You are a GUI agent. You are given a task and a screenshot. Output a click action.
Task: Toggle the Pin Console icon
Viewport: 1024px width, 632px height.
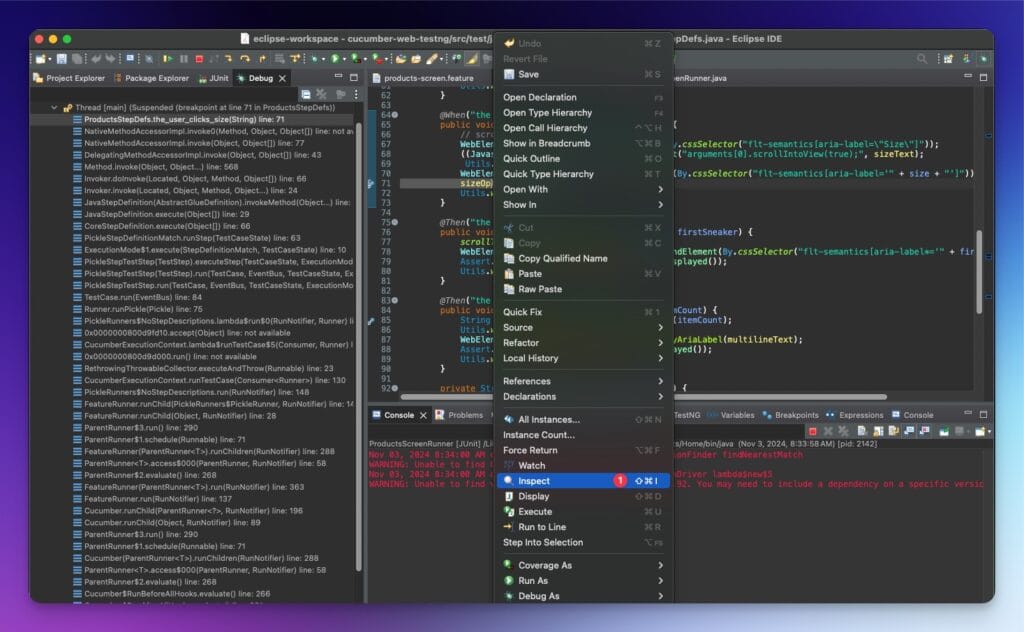click(x=944, y=431)
